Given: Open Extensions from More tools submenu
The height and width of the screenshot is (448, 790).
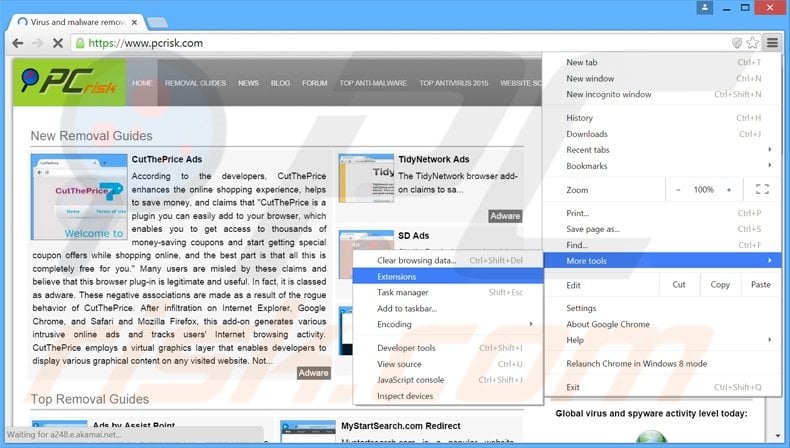Looking at the screenshot, I should (448, 277).
